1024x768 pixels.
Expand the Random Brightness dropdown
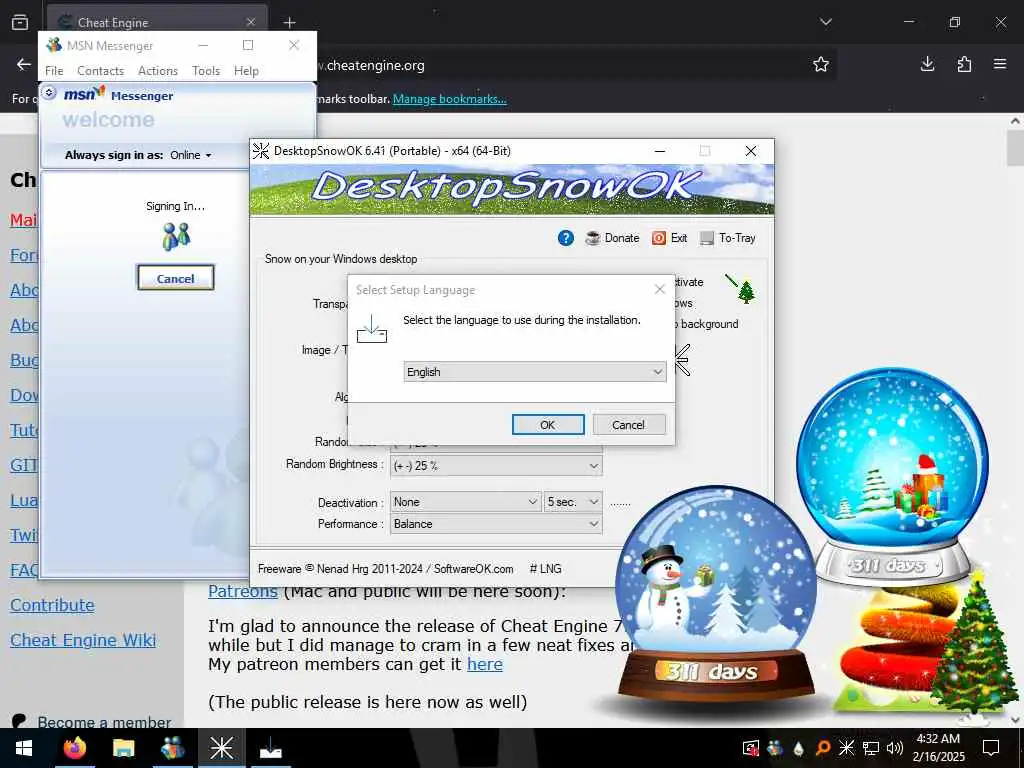496,466
